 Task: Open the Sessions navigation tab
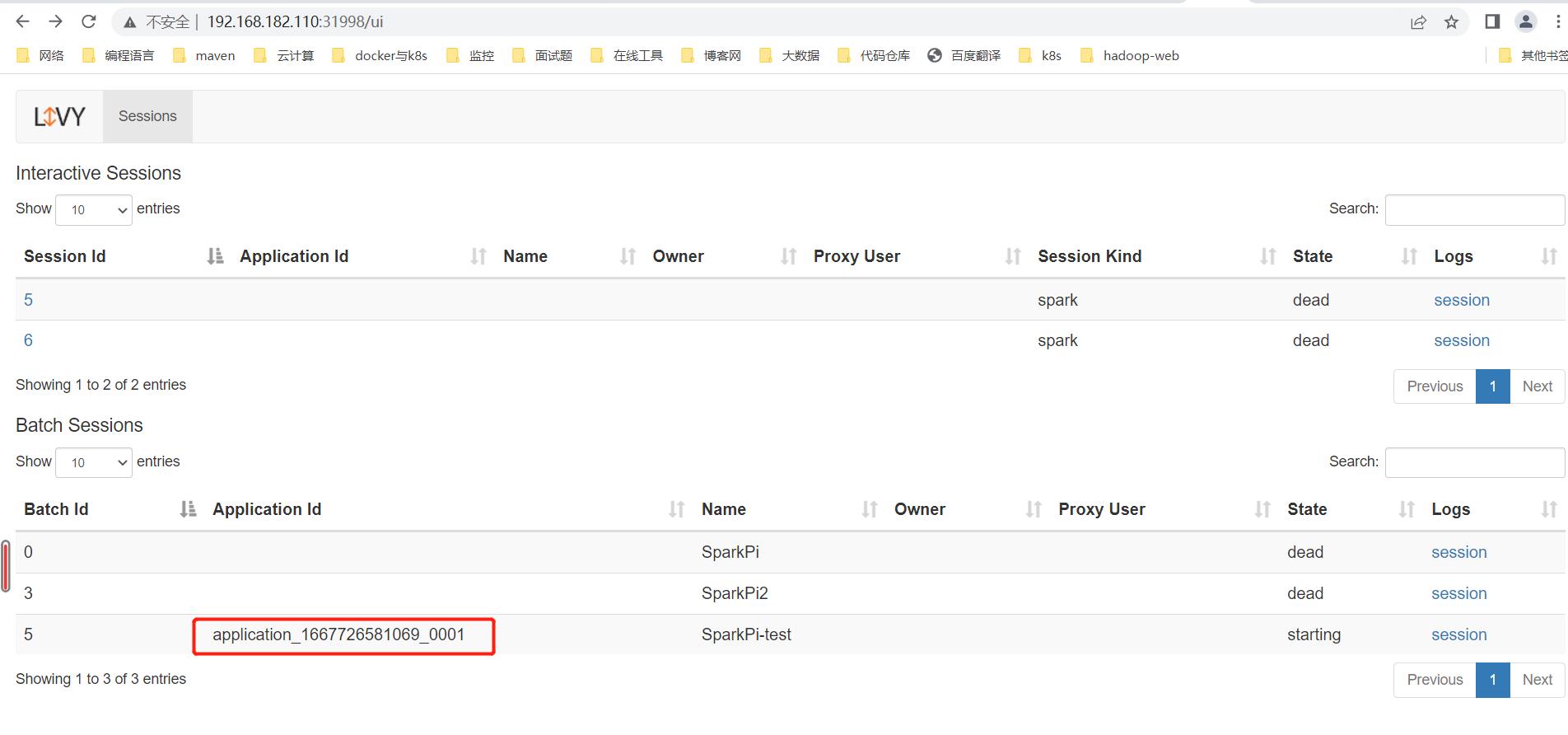click(147, 116)
